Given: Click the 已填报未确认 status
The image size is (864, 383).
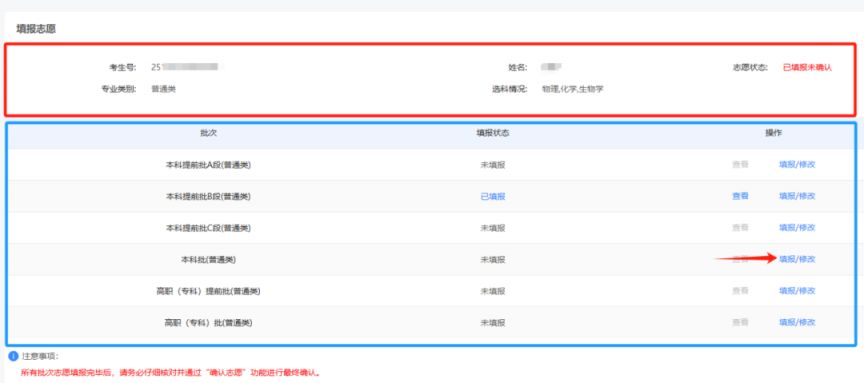Looking at the screenshot, I should coord(807,68).
